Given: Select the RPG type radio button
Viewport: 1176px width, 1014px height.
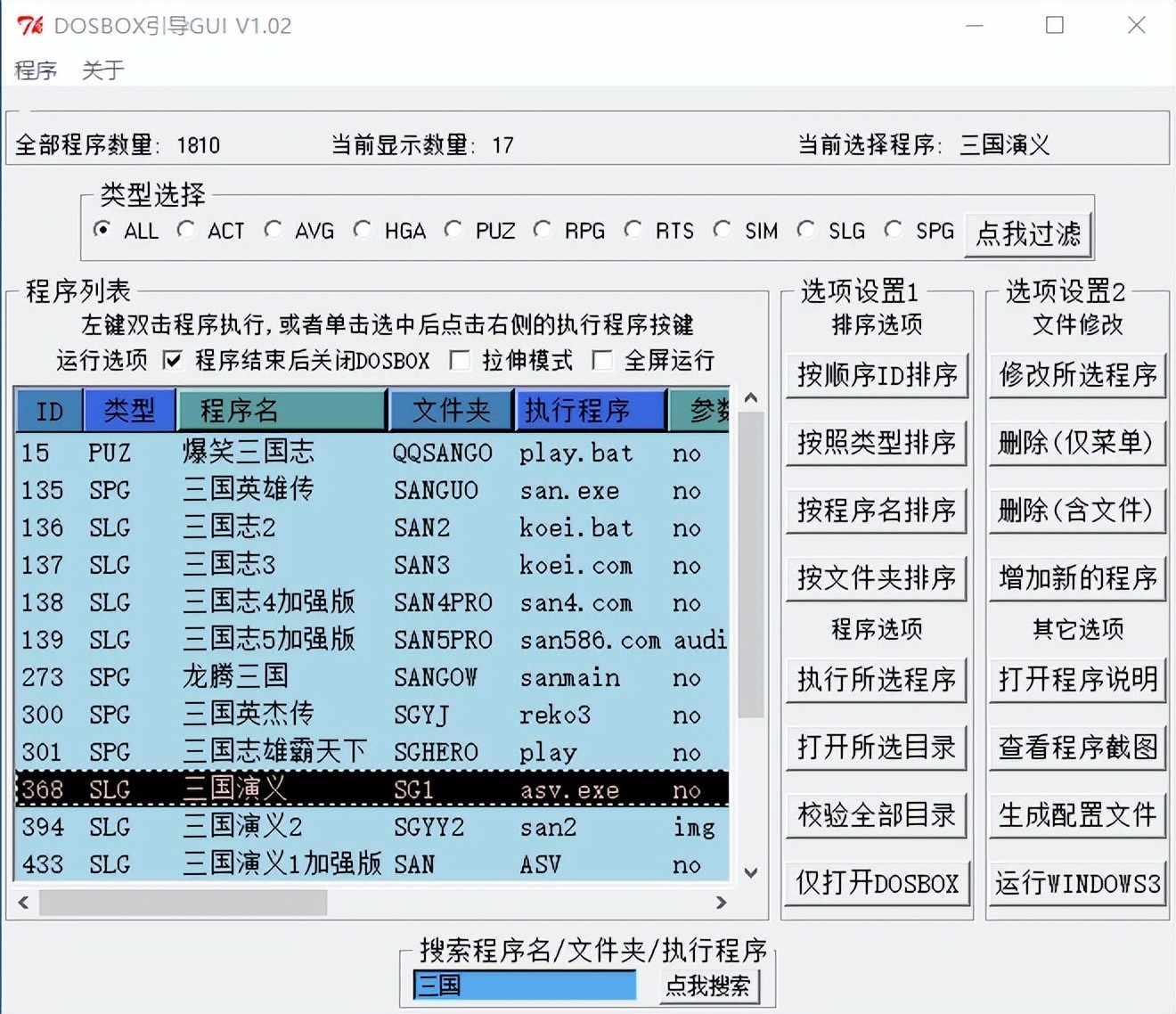Looking at the screenshot, I should coord(543,230).
